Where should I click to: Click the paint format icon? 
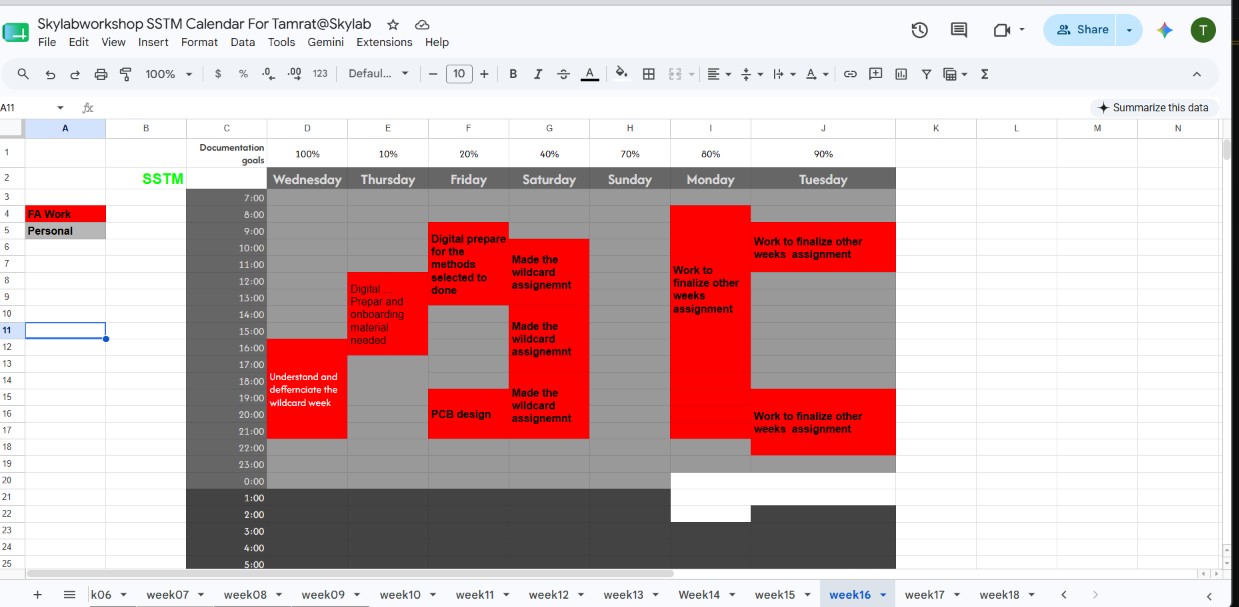pyautogui.click(x=126, y=74)
